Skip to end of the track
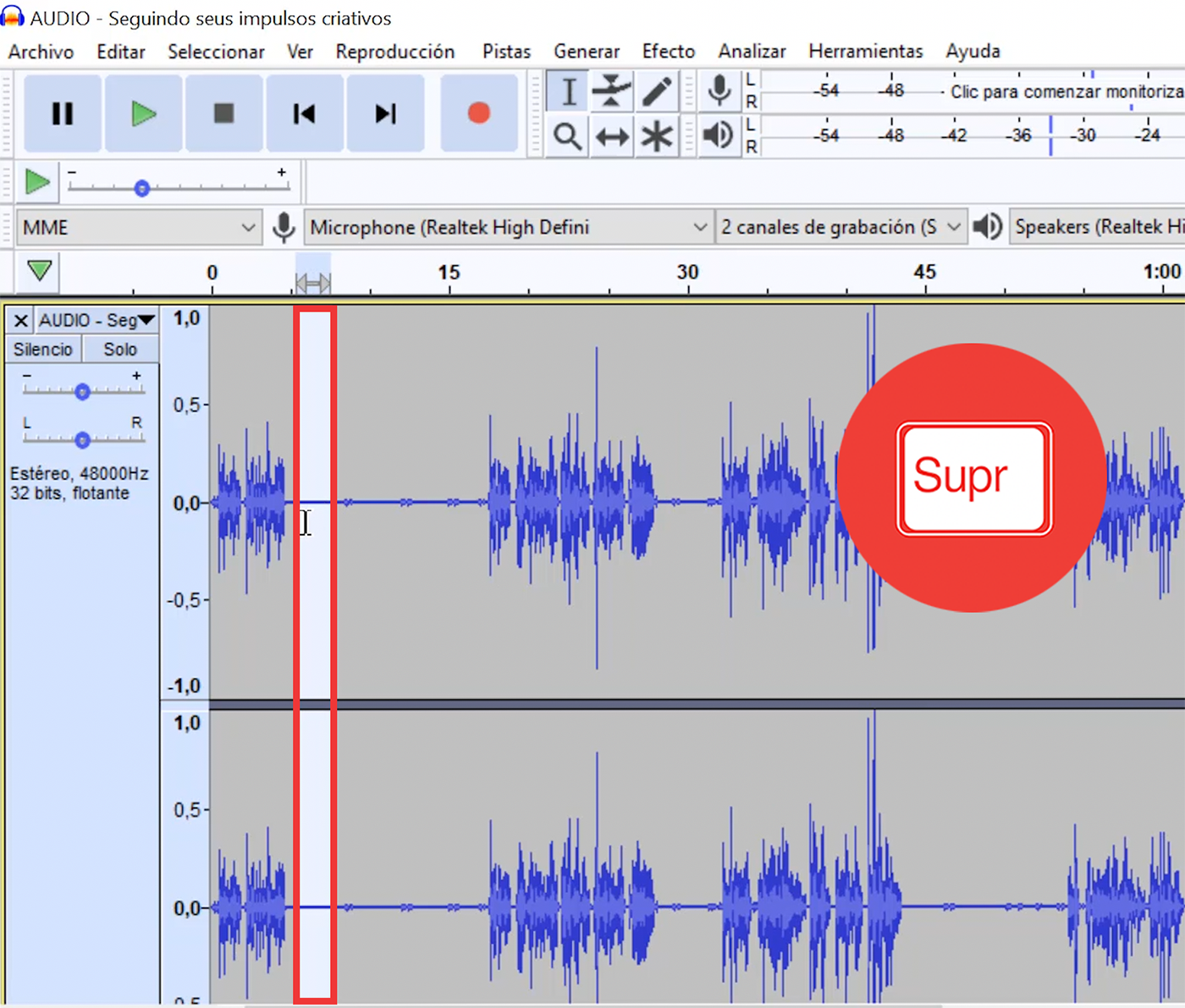This screenshot has height=1008, width=1185. pos(385,113)
